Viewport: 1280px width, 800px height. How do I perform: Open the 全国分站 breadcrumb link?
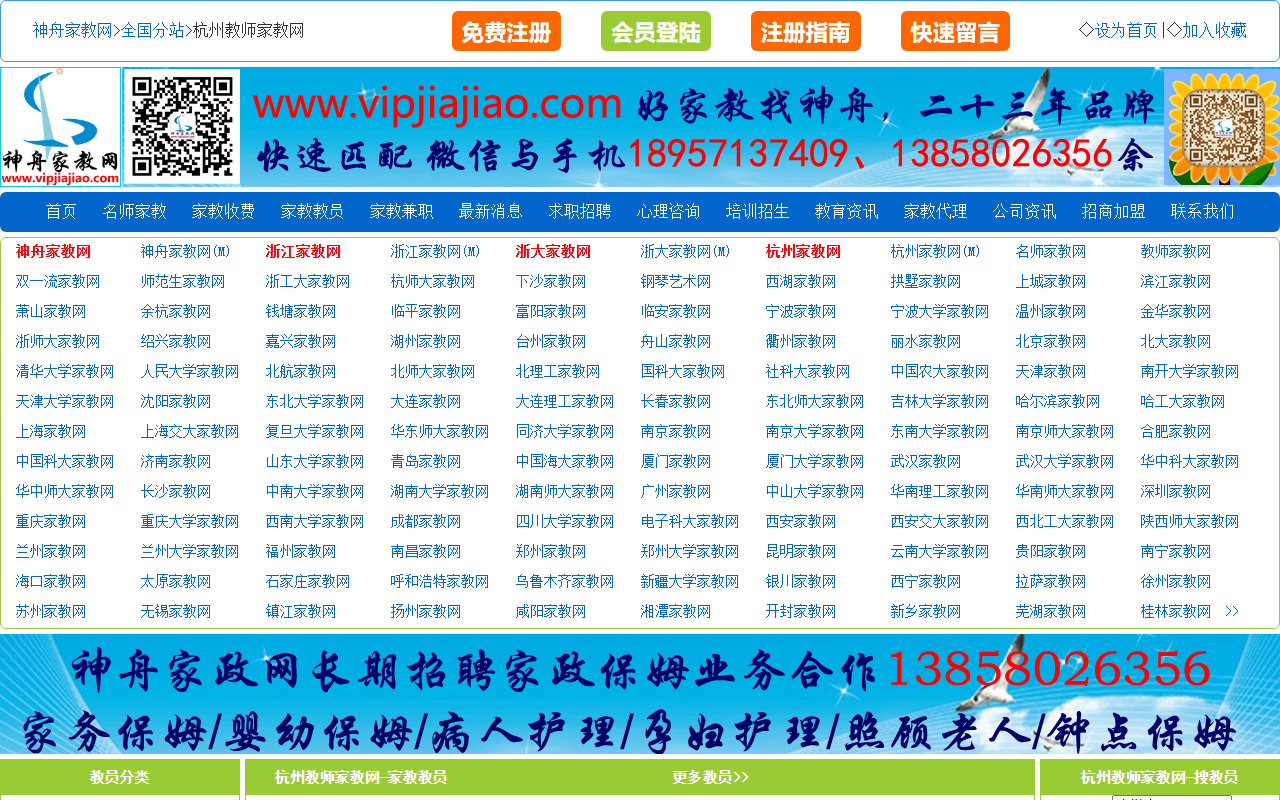coord(152,30)
